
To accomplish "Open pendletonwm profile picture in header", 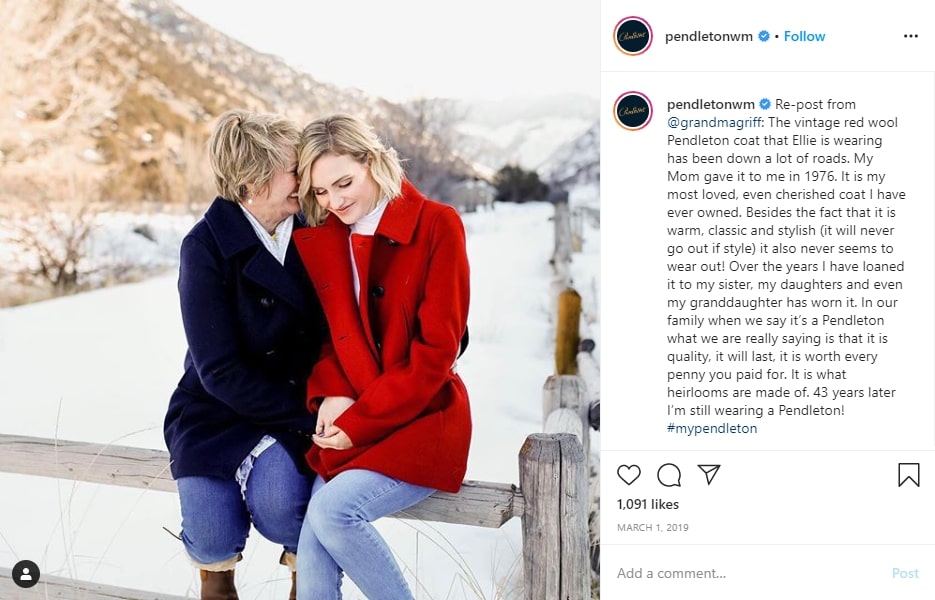I will (633, 36).
